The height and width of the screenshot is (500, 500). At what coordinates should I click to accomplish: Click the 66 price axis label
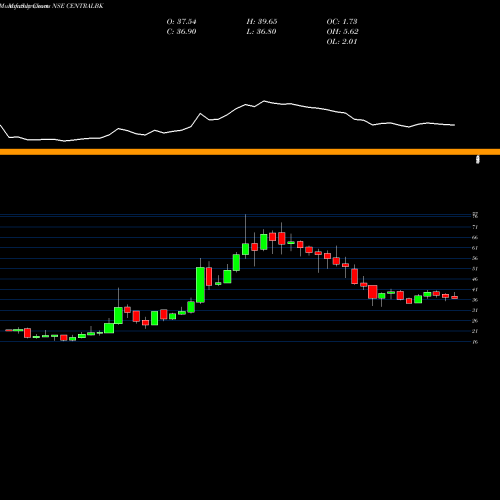pyautogui.click(x=475, y=237)
